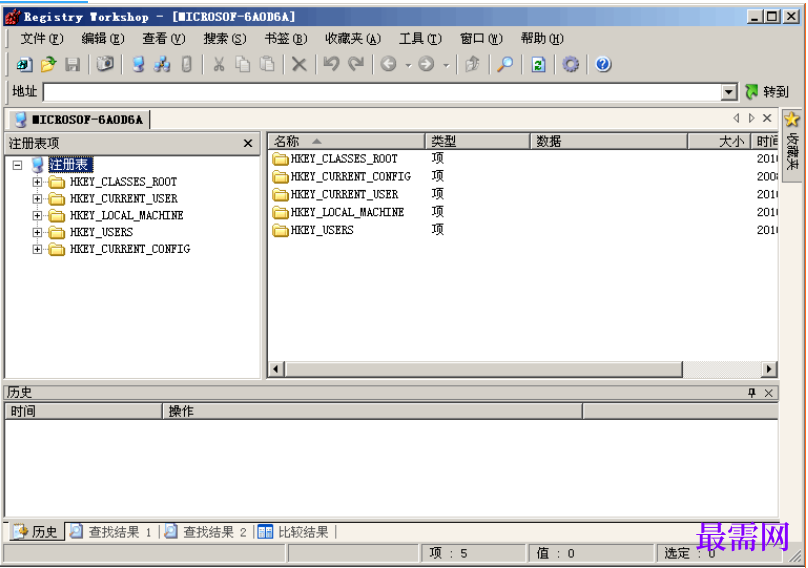Viewport: 808px width, 568px height.
Task: Switch to the 历史 bottom tab
Action: click(37, 532)
